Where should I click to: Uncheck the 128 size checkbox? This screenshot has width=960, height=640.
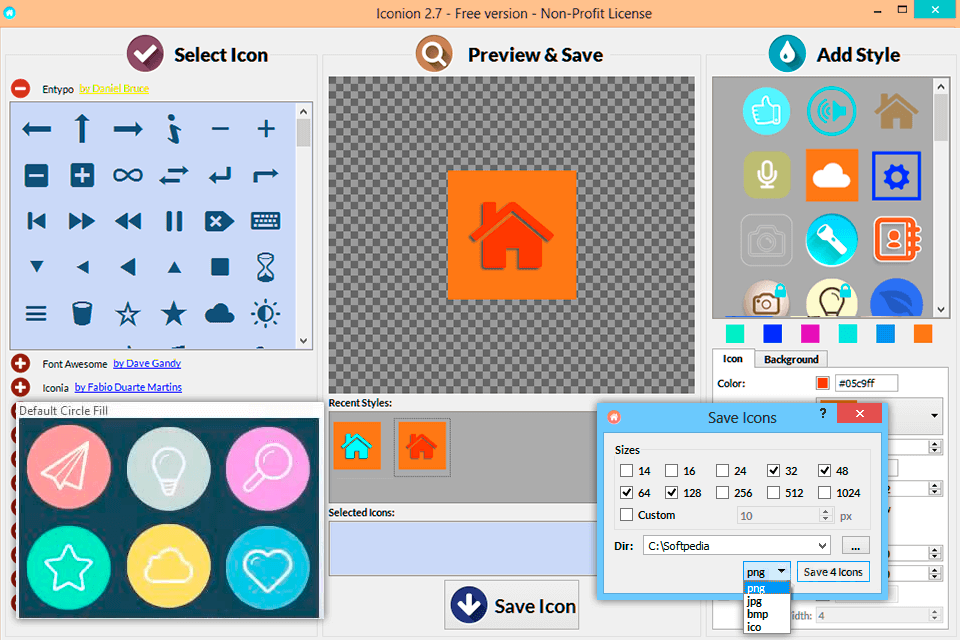[x=672, y=493]
